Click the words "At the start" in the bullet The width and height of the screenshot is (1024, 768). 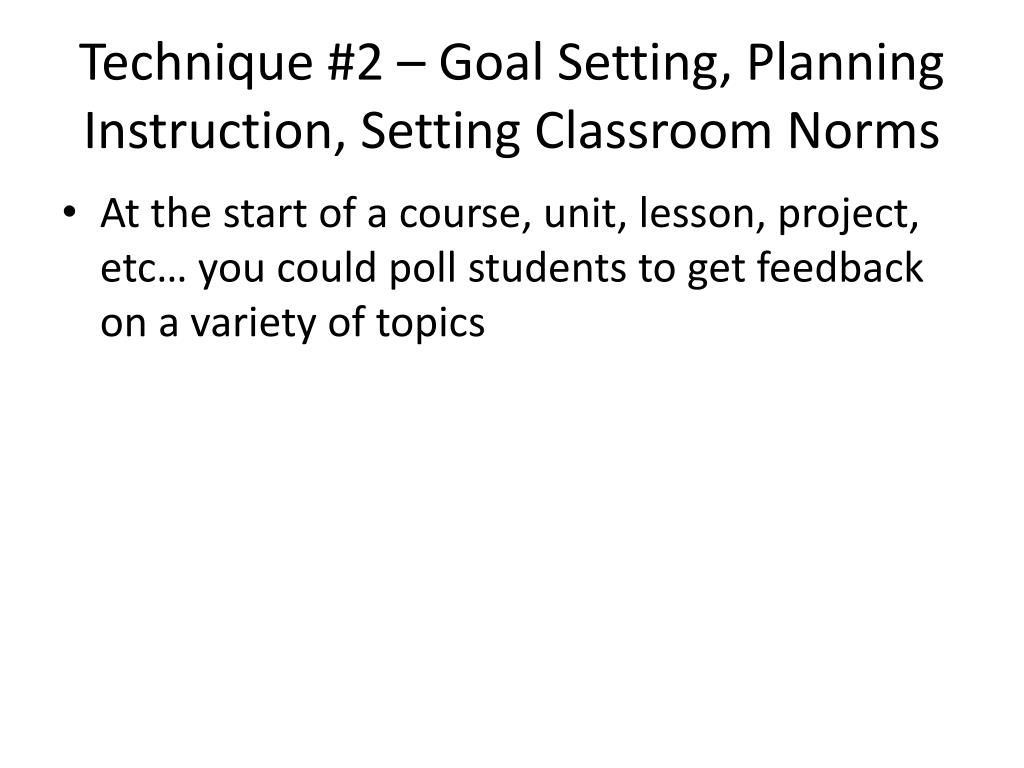point(204,213)
